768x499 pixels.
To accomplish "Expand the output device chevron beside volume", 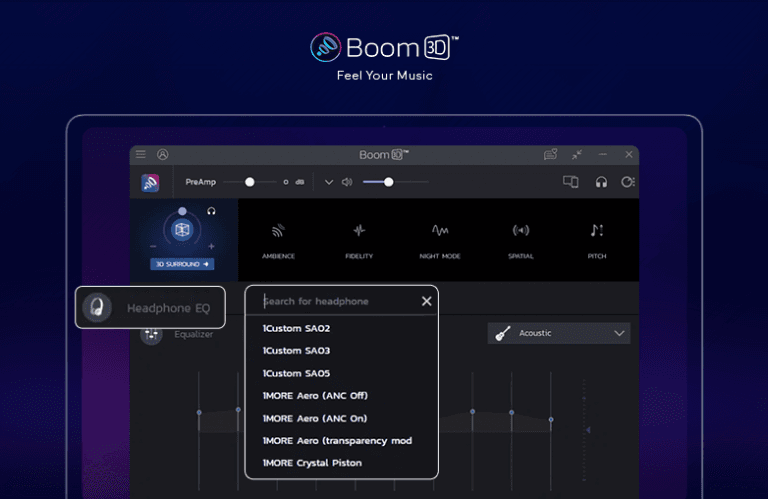I will [x=329, y=182].
